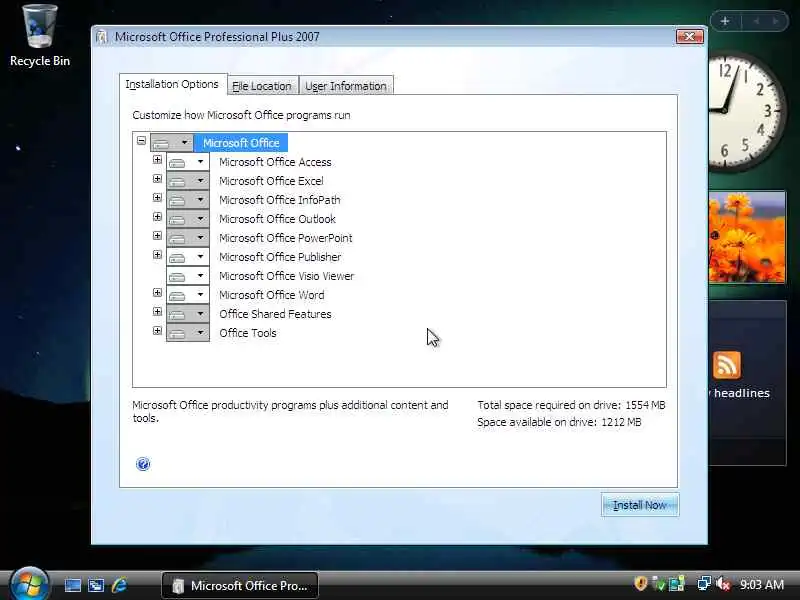Select Microsoft Office Word in the tree

coord(271,295)
